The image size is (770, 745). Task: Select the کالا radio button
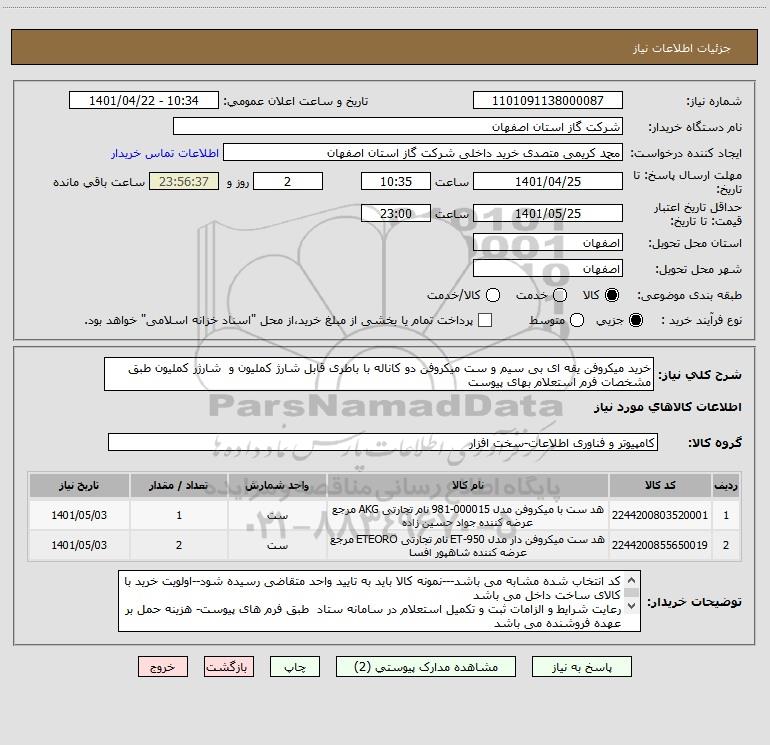point(612,295)
